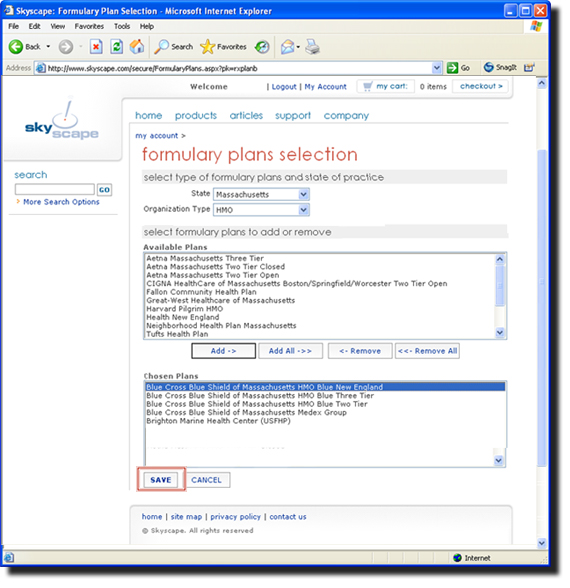The image size is (570, 588).
Task: Refresh the page with the Refresh icon
Action: [117, 47]
